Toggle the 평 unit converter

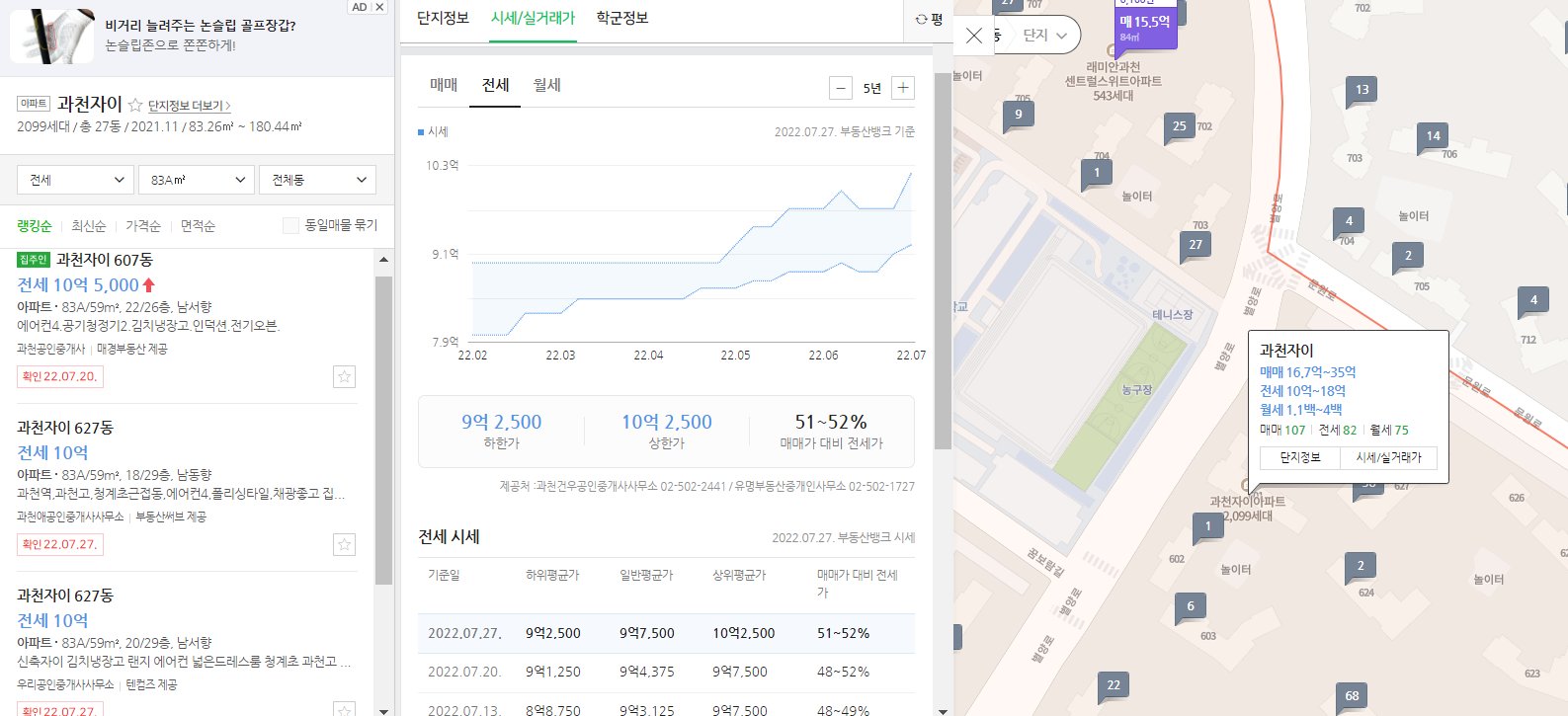(x=929, y=19)
